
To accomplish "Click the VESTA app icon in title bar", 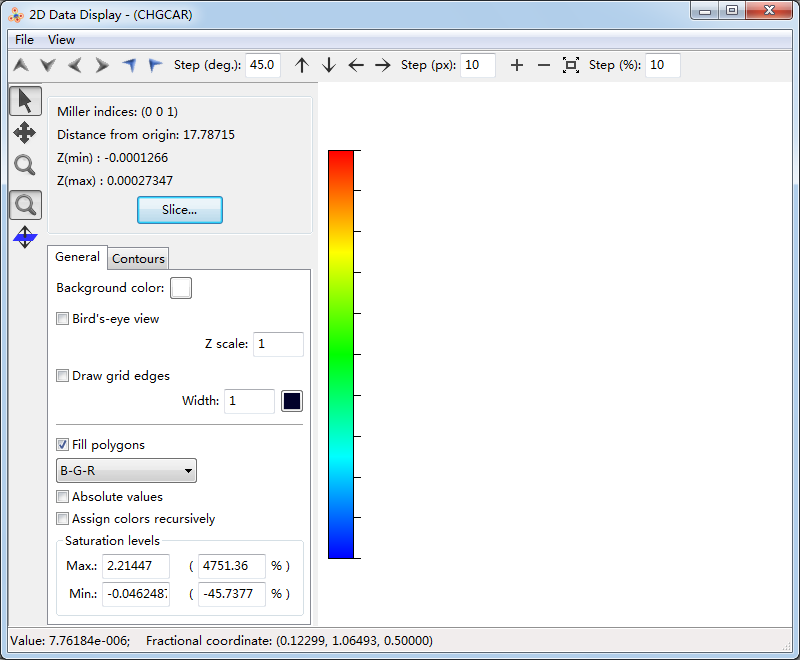I will (16, 15).
